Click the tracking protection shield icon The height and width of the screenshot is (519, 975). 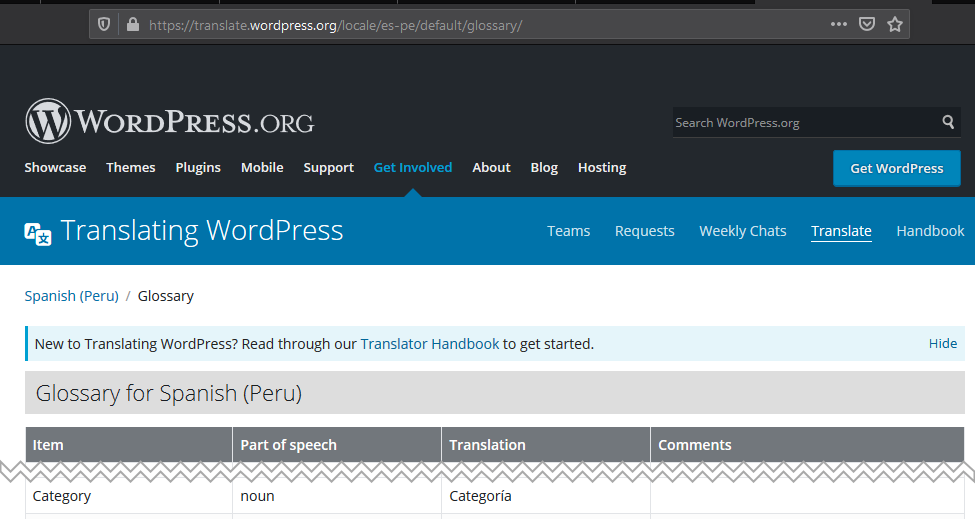click(x=104, y=24)
